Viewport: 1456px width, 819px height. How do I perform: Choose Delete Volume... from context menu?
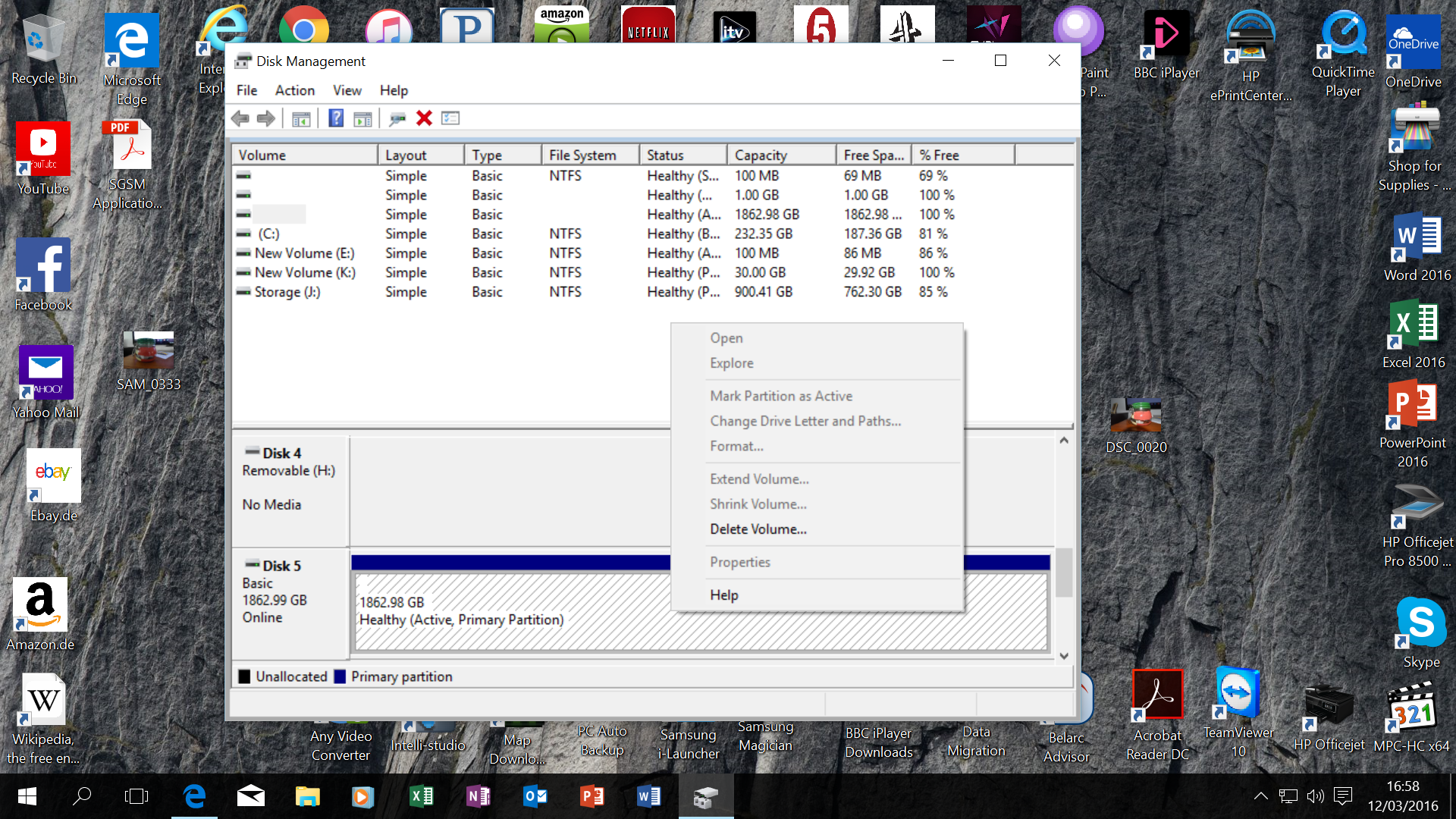[x=758, y=529]
